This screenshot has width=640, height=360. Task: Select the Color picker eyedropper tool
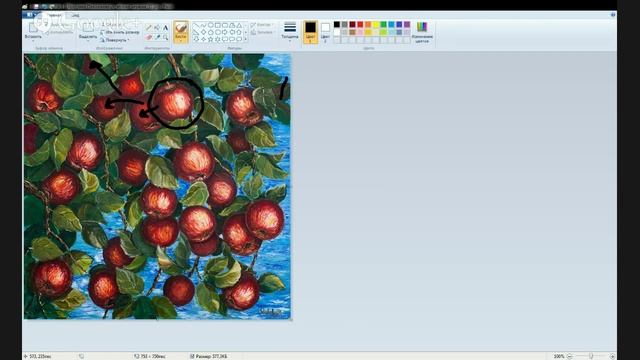click(157, 37)
